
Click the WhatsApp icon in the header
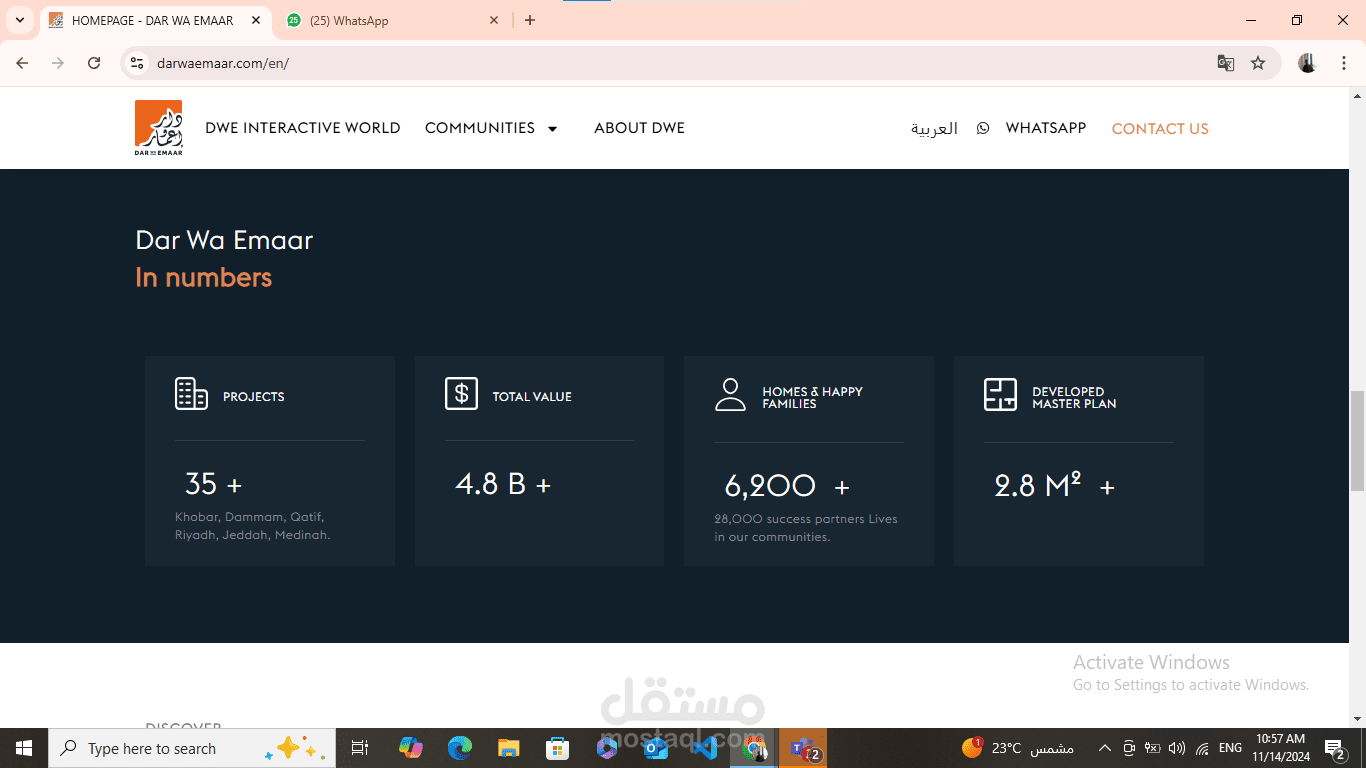point(983,128)
